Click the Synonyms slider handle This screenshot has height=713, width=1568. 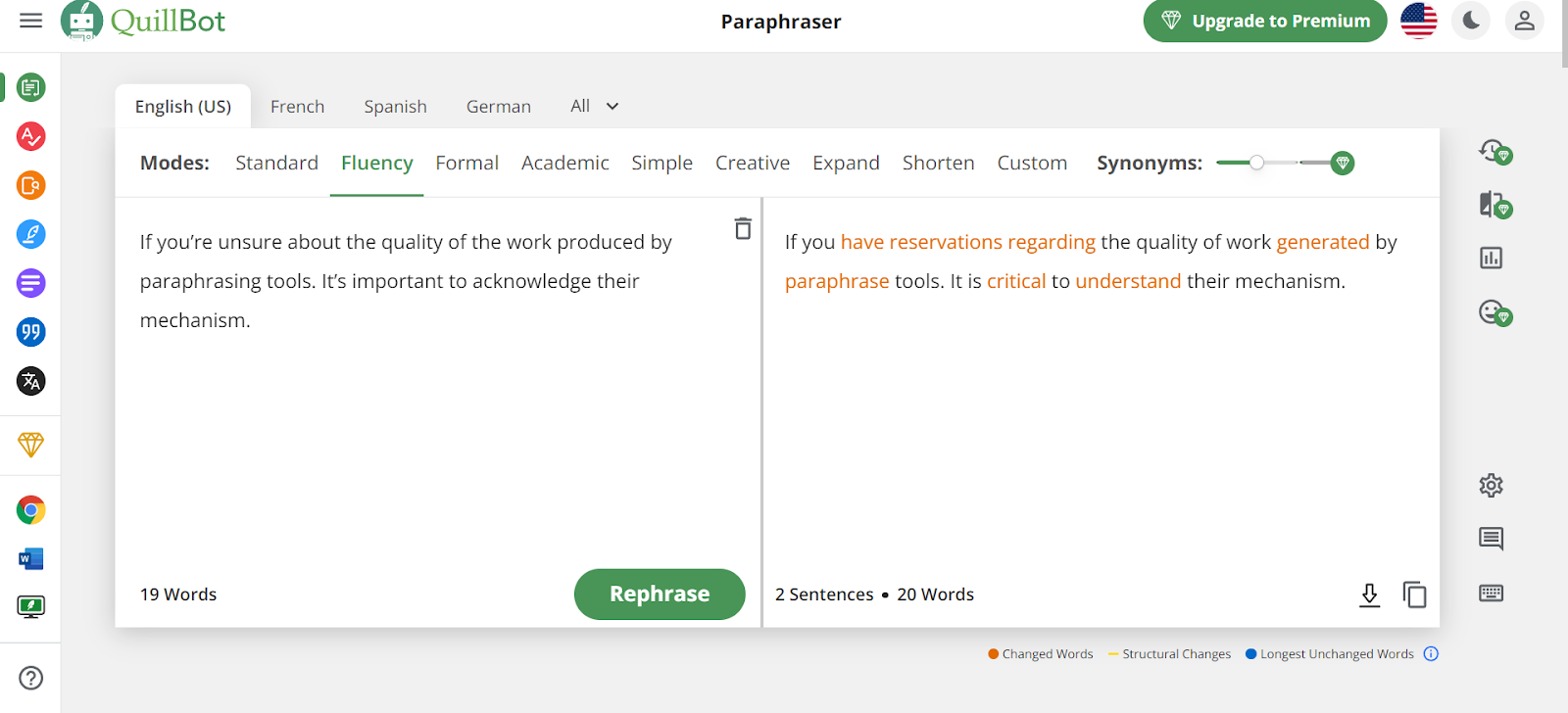1256,163
